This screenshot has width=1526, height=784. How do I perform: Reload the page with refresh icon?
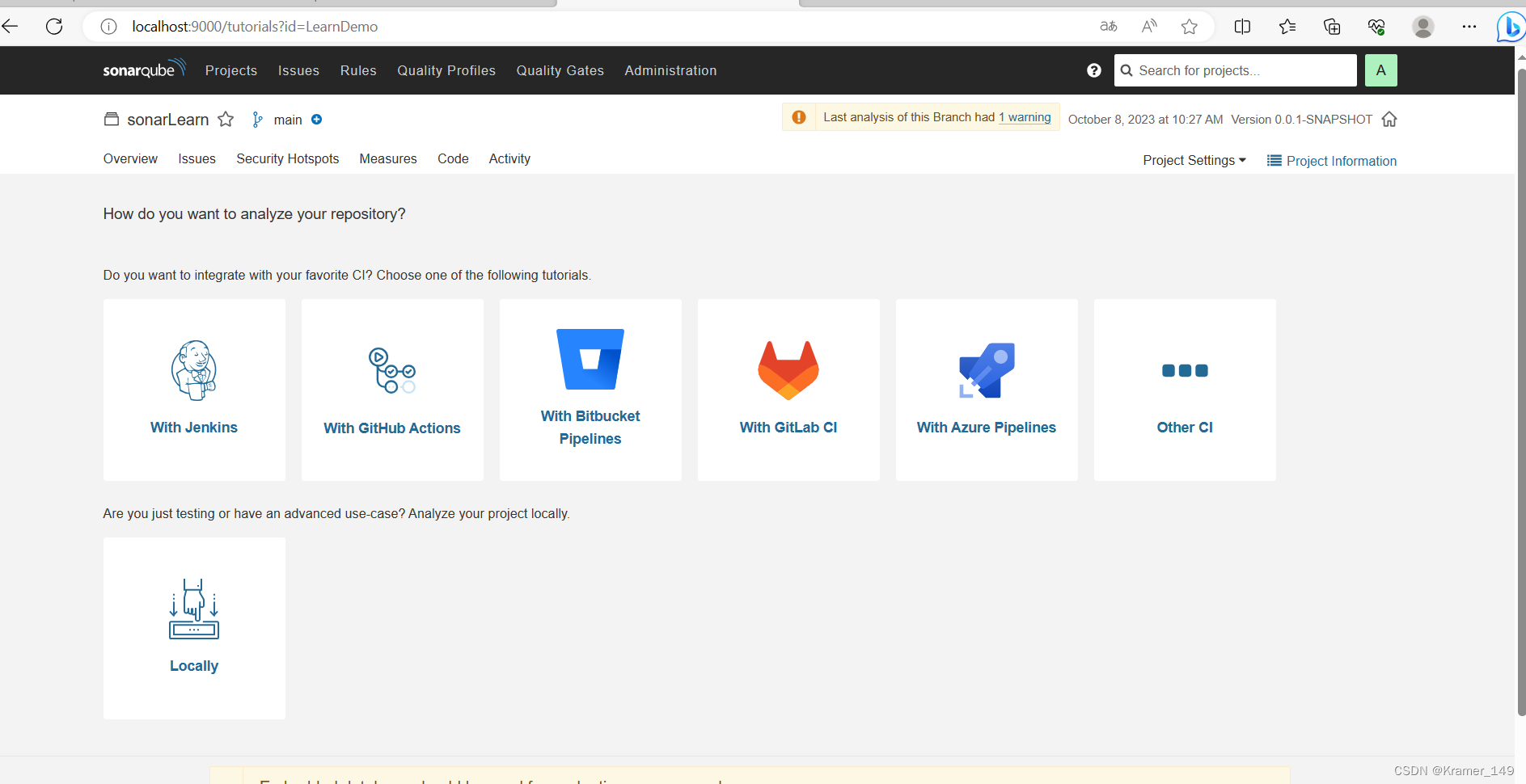point(54,27)
